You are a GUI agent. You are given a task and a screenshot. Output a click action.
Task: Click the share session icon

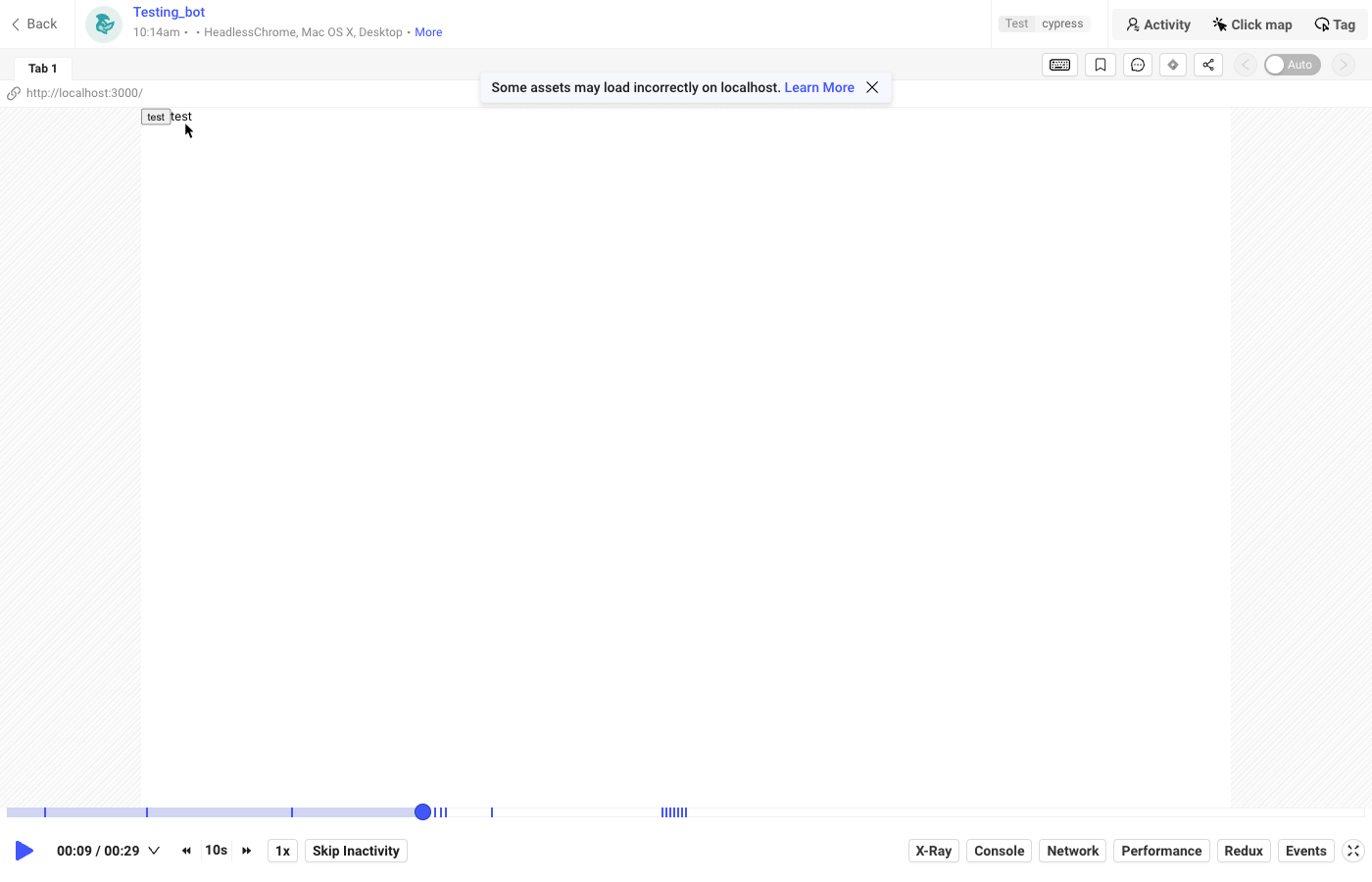tap(1208, 65)
